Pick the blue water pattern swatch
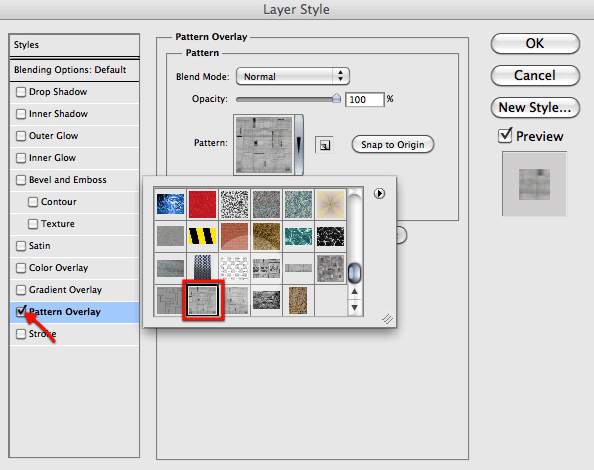This screenshot has width=594, height=470. pos(170,205)
